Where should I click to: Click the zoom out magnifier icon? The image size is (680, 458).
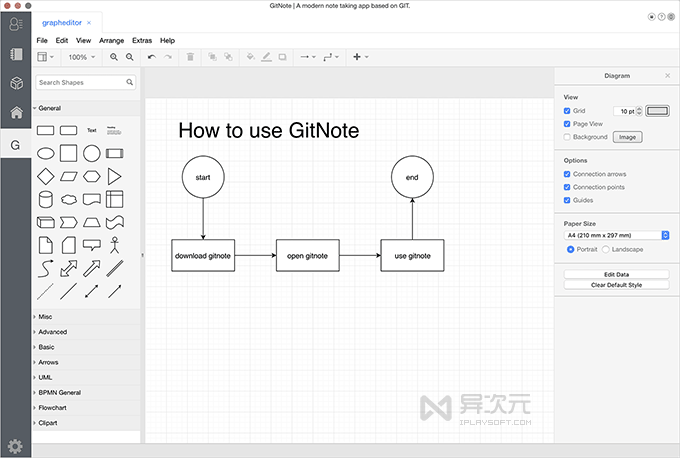click(x=130, y=57)
